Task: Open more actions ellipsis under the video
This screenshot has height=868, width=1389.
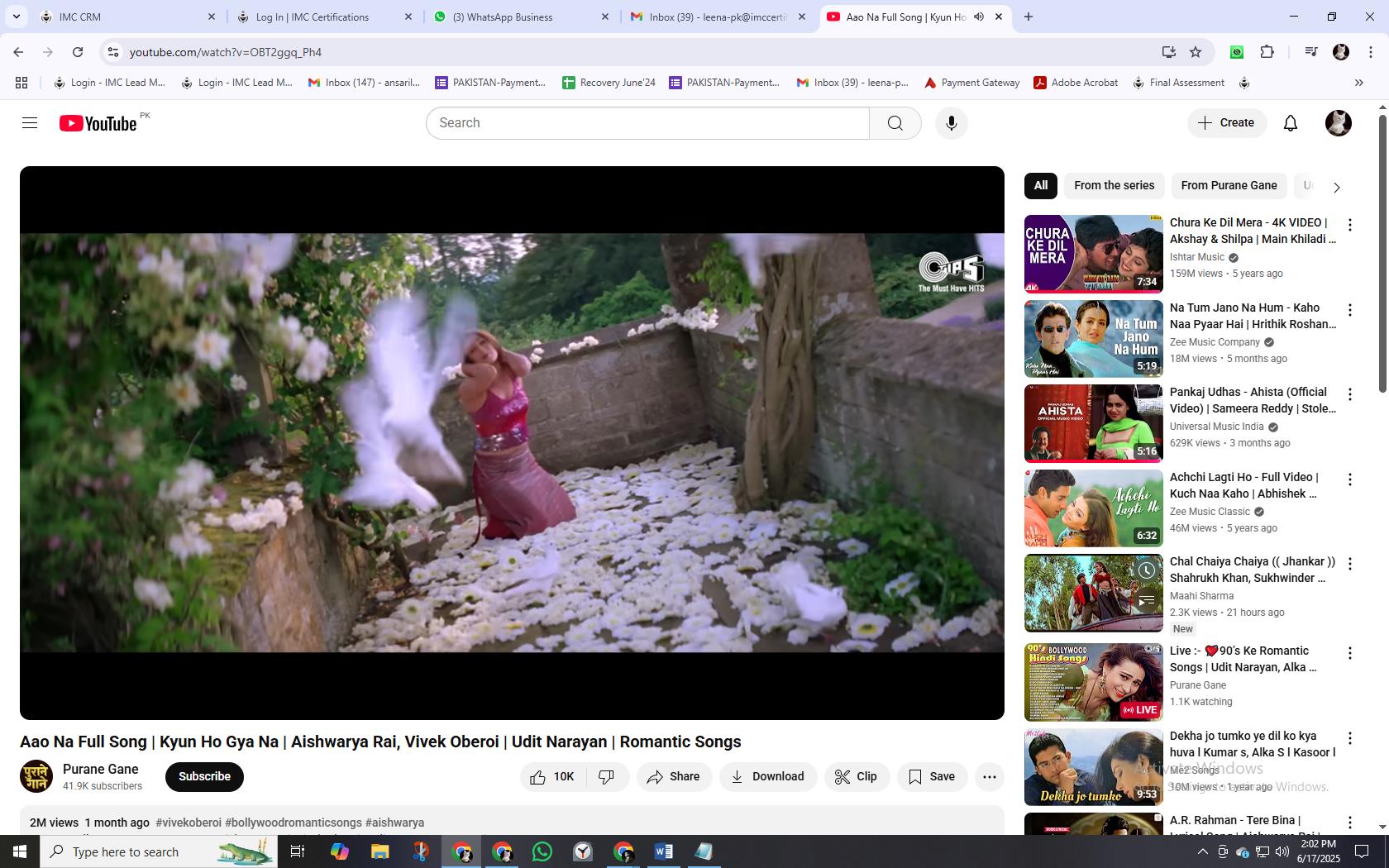Action: pos(990,776)
